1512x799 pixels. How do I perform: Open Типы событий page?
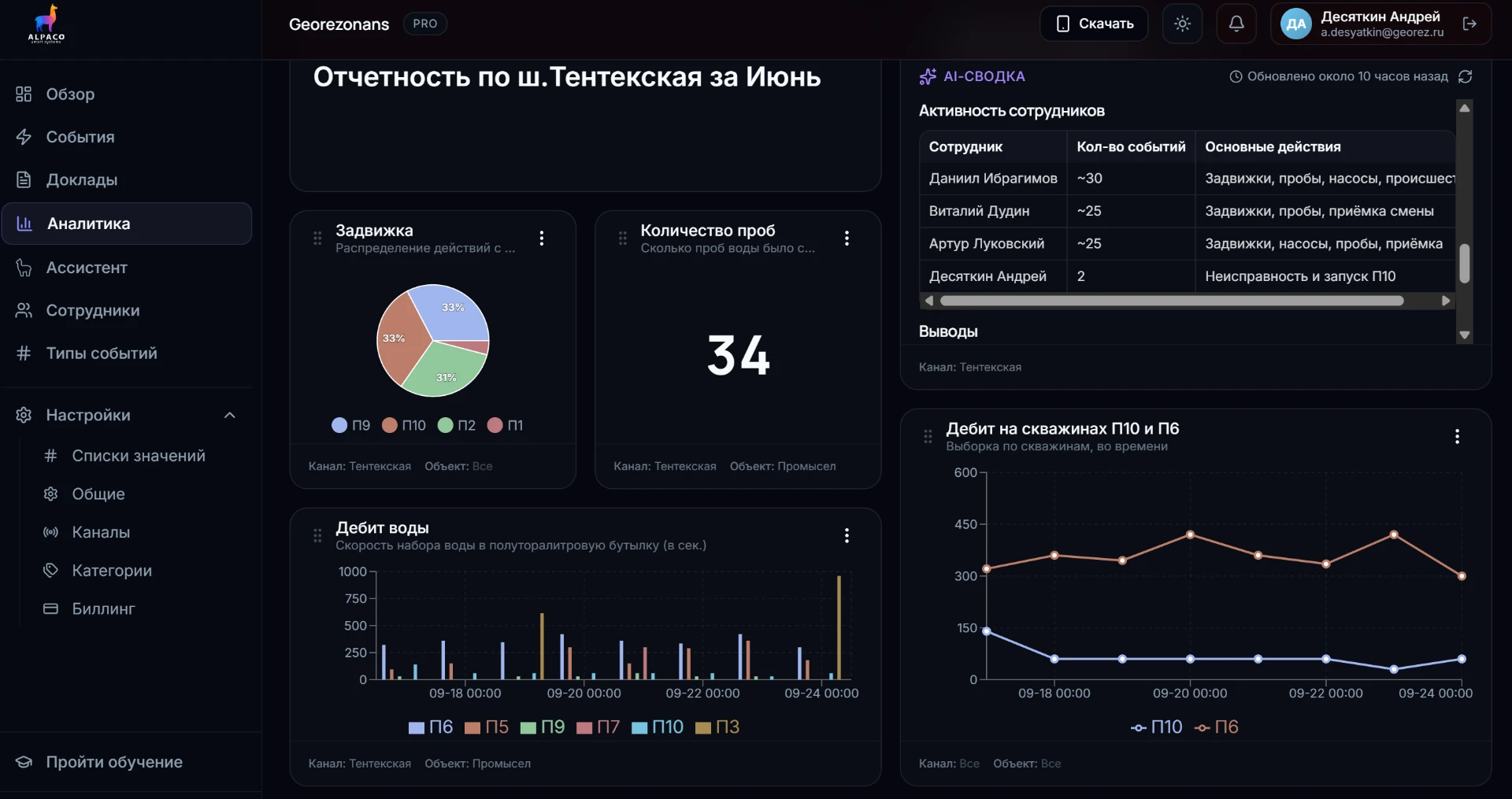click(x=126, y=353)
